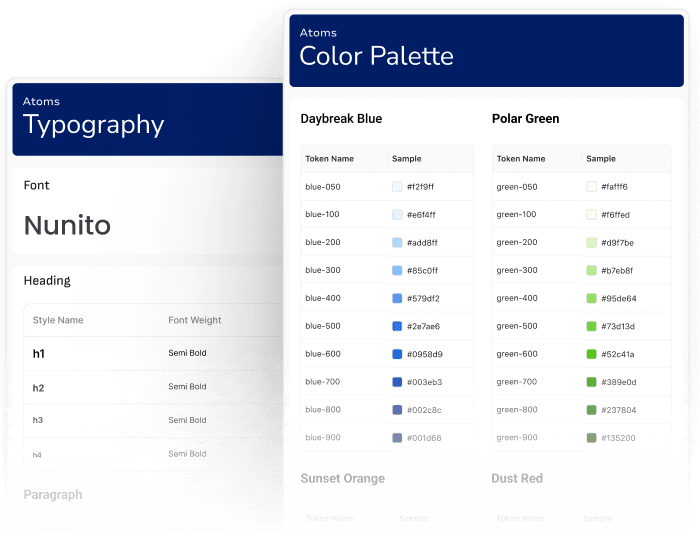Click hex value '#389e0d'
This screenshot has width=700, height=544.
point(619,382)
